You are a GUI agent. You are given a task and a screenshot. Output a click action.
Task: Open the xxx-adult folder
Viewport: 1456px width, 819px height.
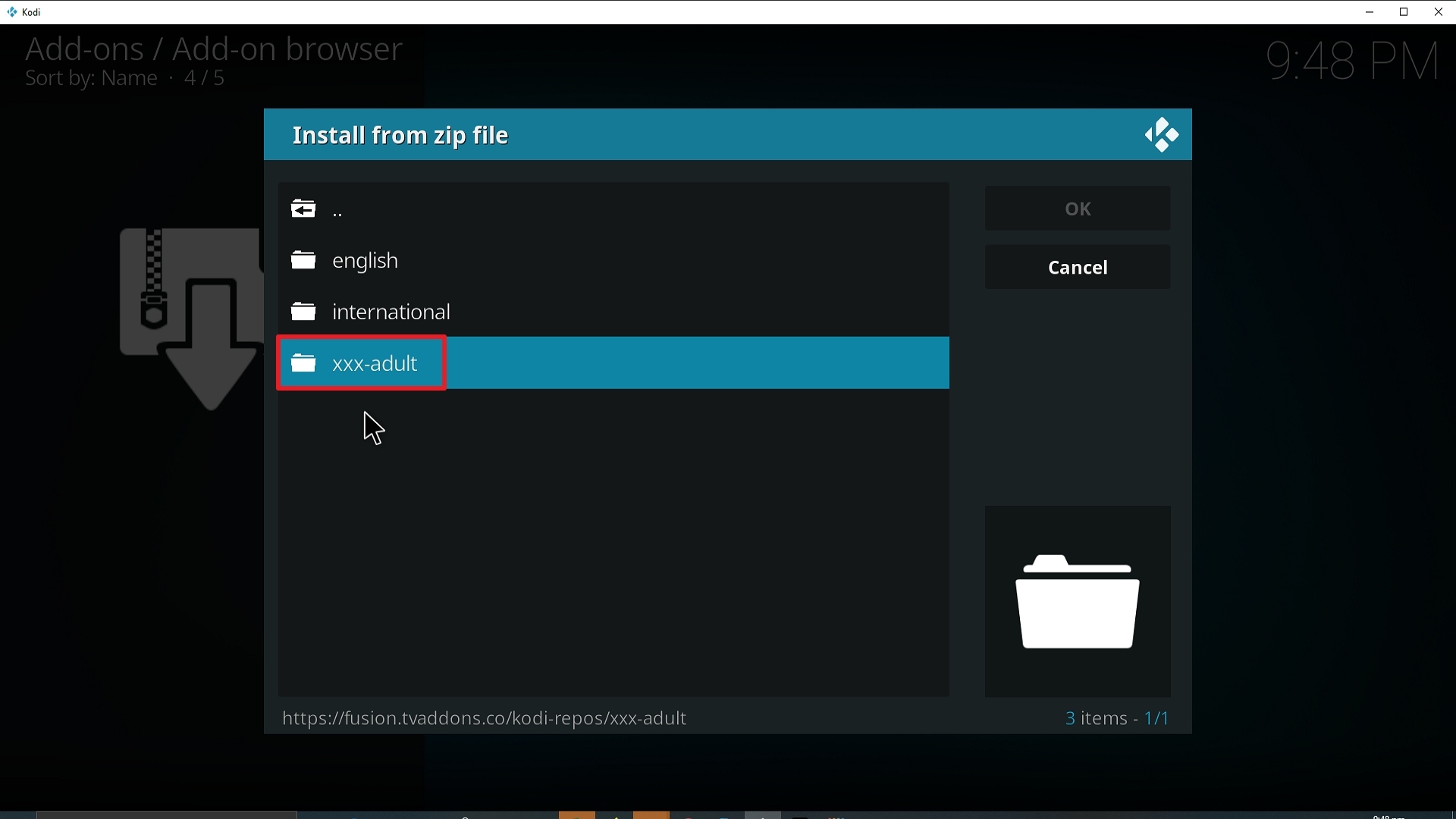[613, 363]
